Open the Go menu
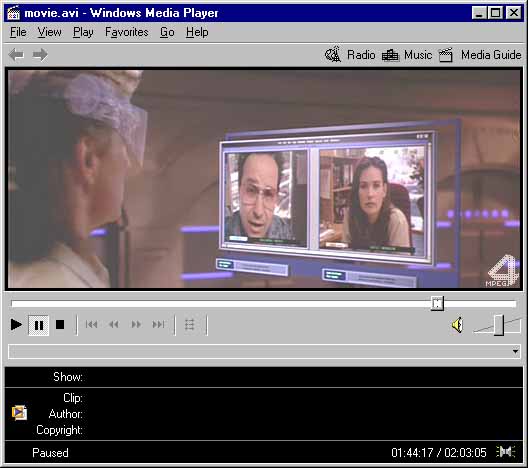The width and height of the screenshot is (528, 468). [167, 32]
